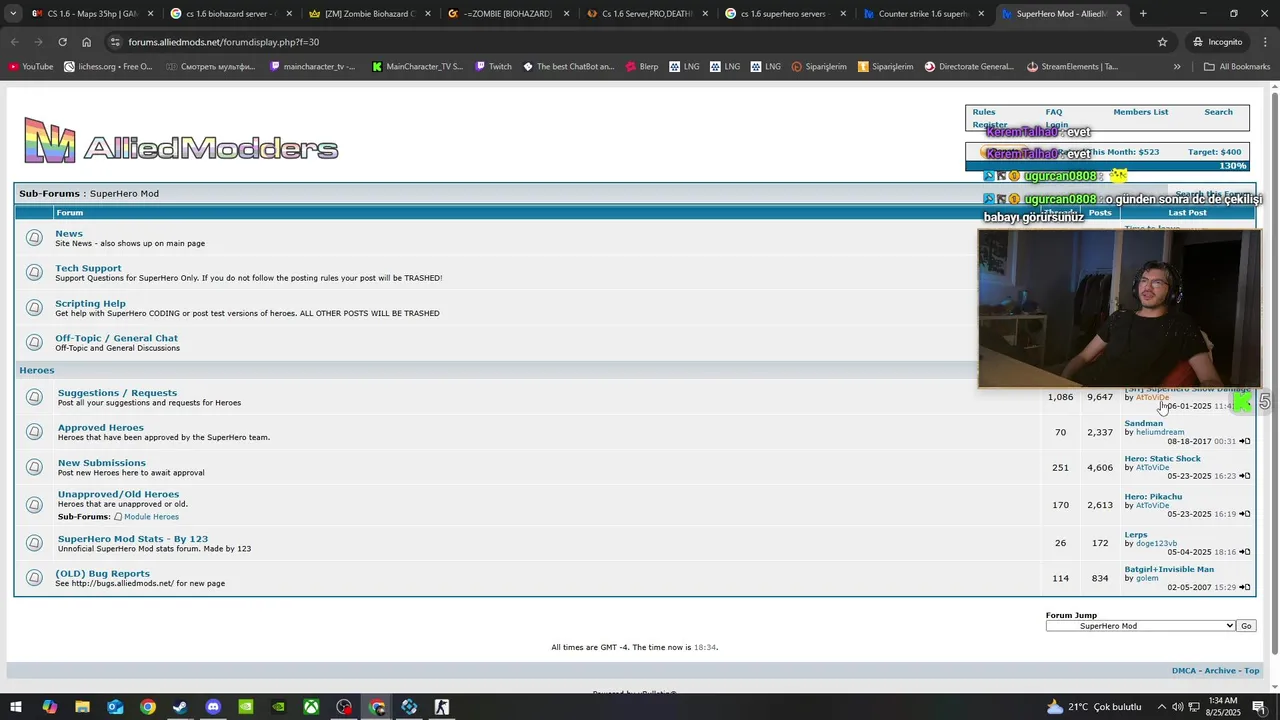Open the Twitch bookmark
The height and width of the screenshot is (720, 1280).
click(493, 67)
